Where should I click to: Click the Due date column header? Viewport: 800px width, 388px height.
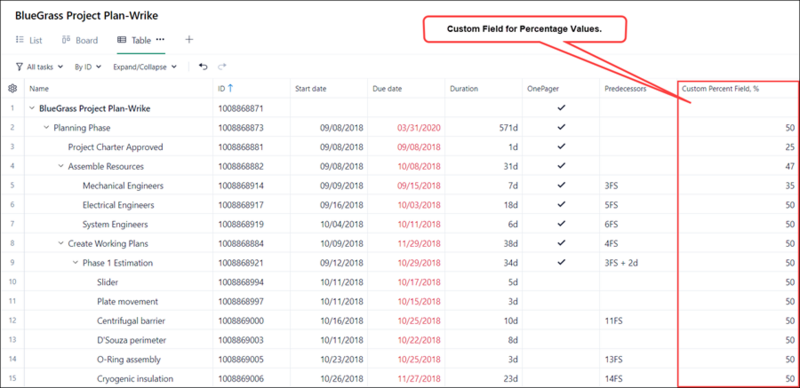pos(406,88)
